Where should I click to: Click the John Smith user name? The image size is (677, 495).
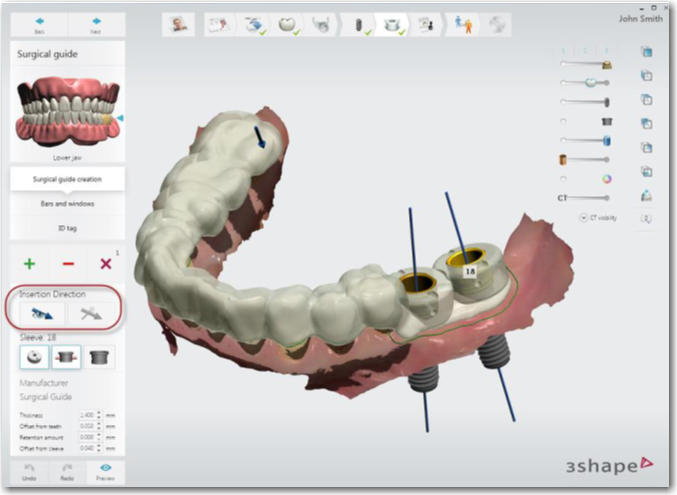pyautogui.click(x=640, y=19)
